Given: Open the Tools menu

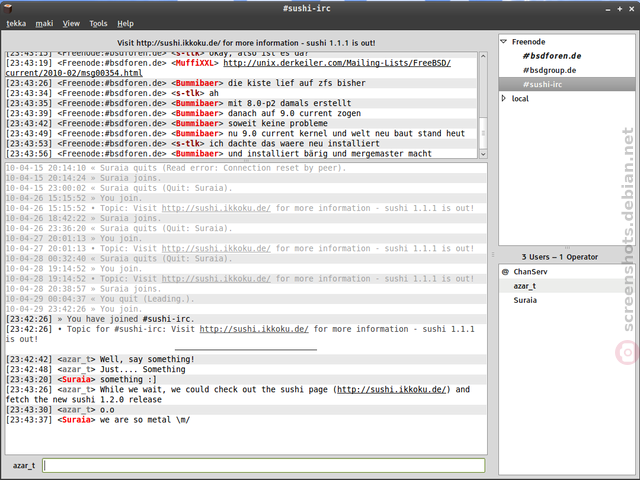Looking at the screenshot, I should [x=98, y=24].
